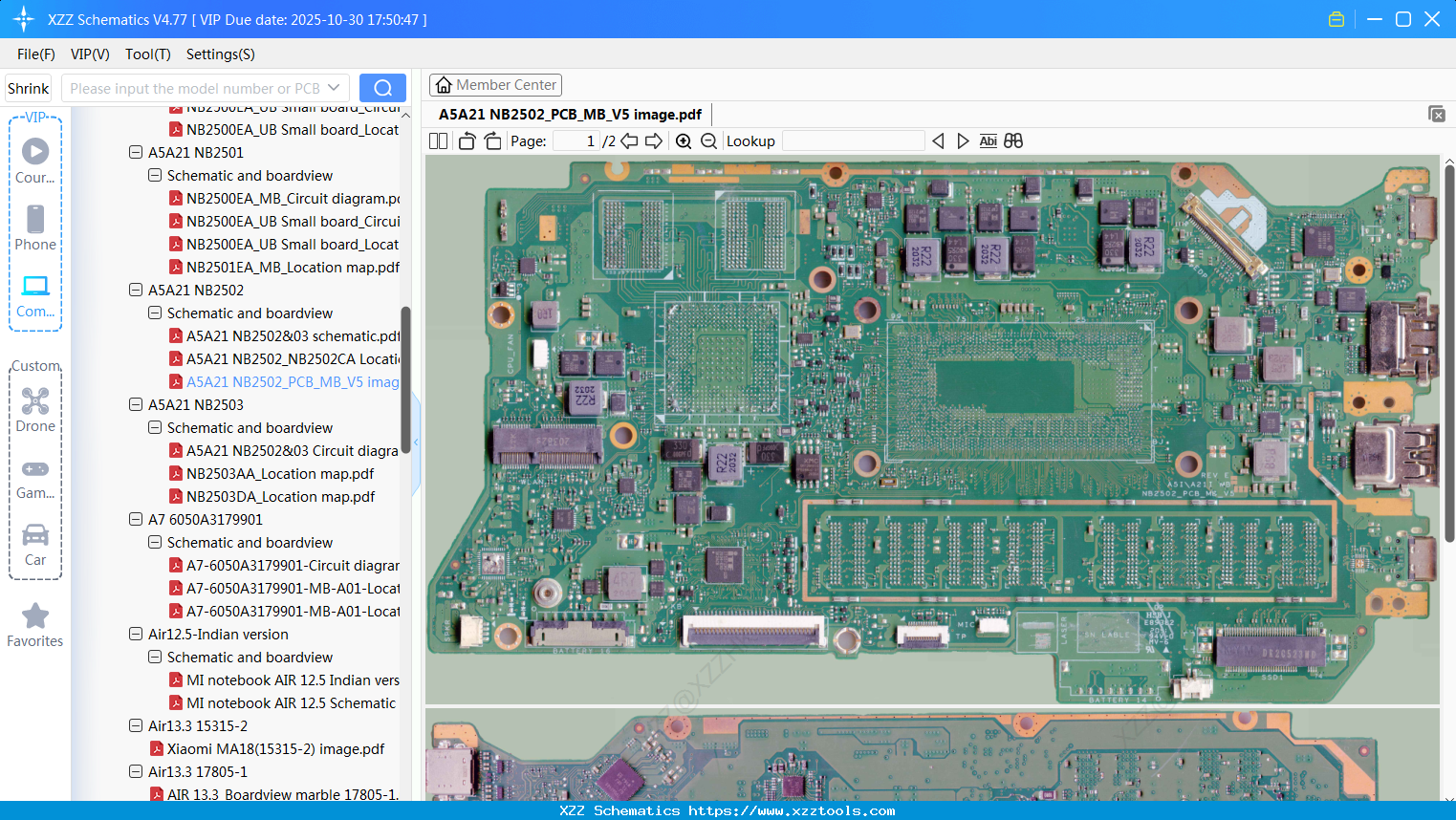Zoom in on the PDF
This screenshot has width=1456, height=820.
[684, 141]
